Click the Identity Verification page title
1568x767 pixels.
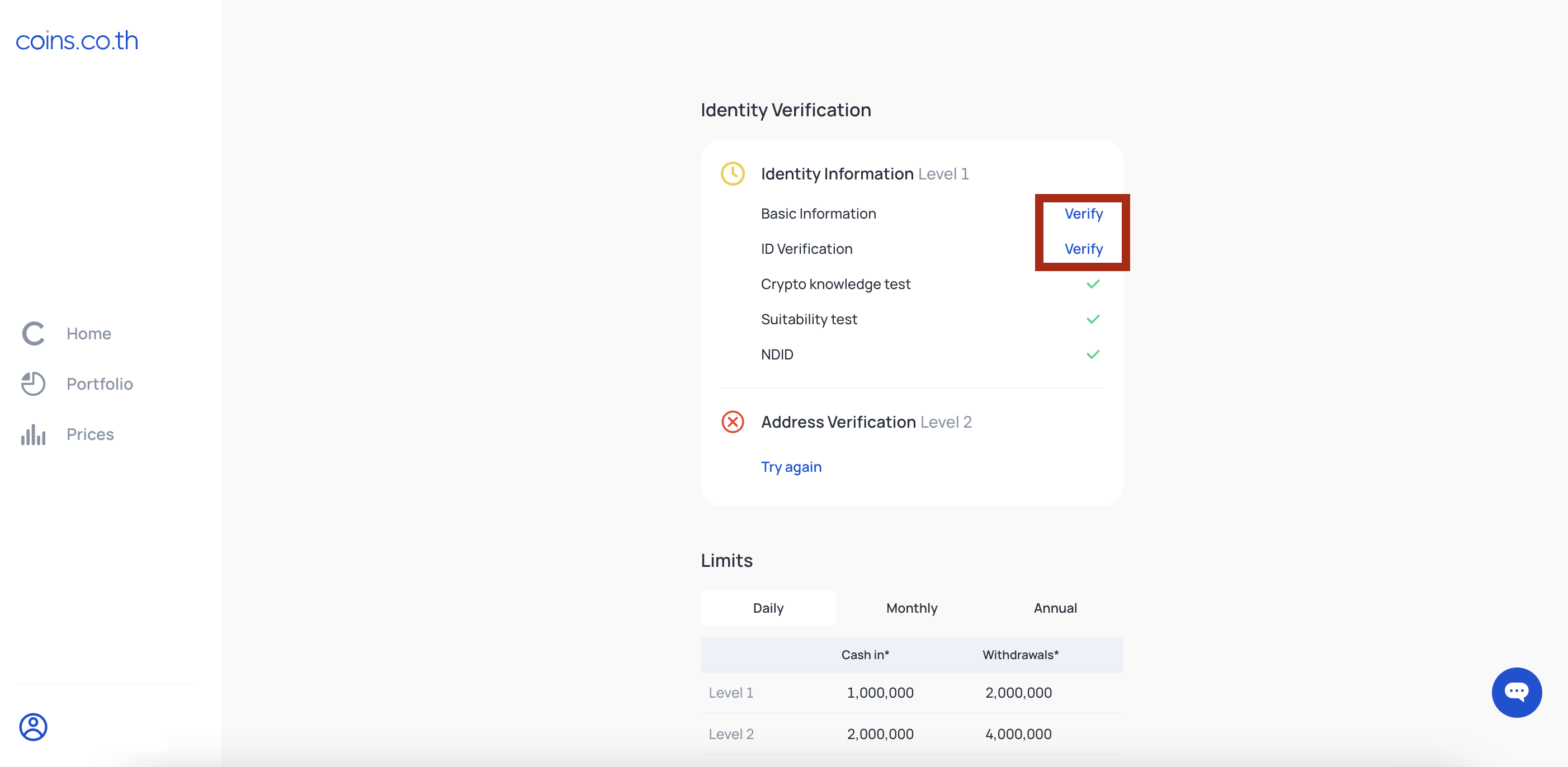pos(786,110)
